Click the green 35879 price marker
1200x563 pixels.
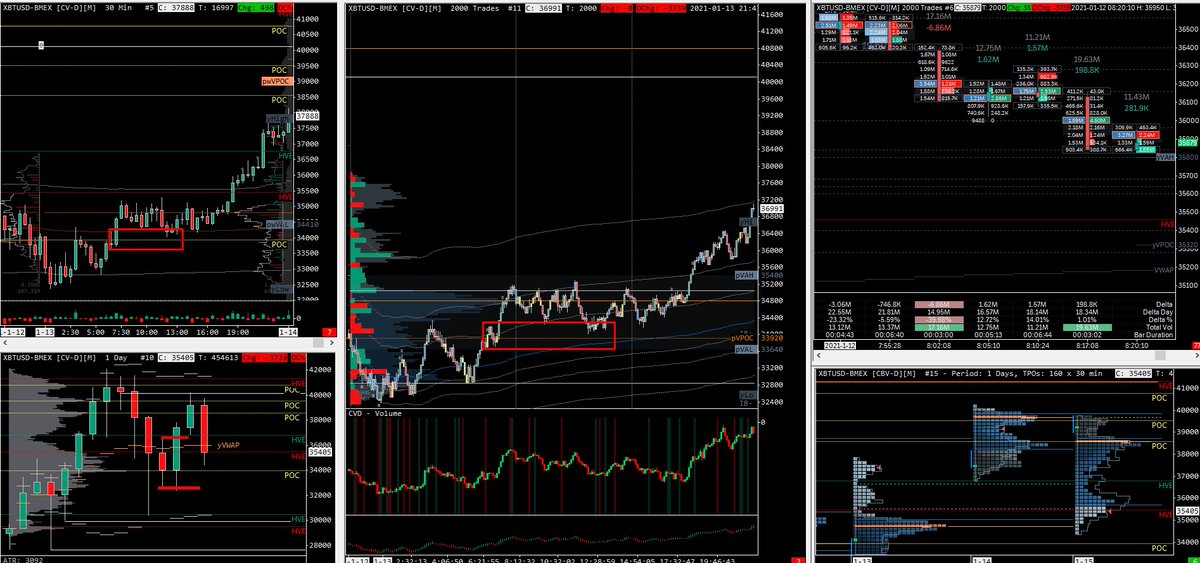1187,143
